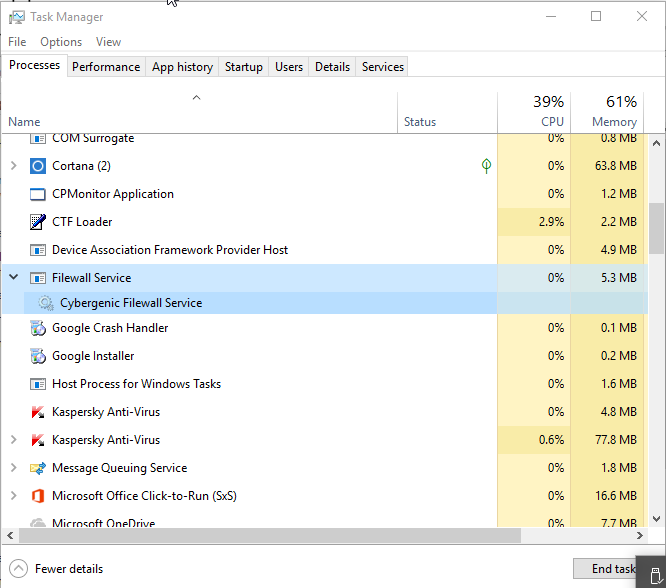
Task: Click the Cortana process icon
Action: [37, 166]
